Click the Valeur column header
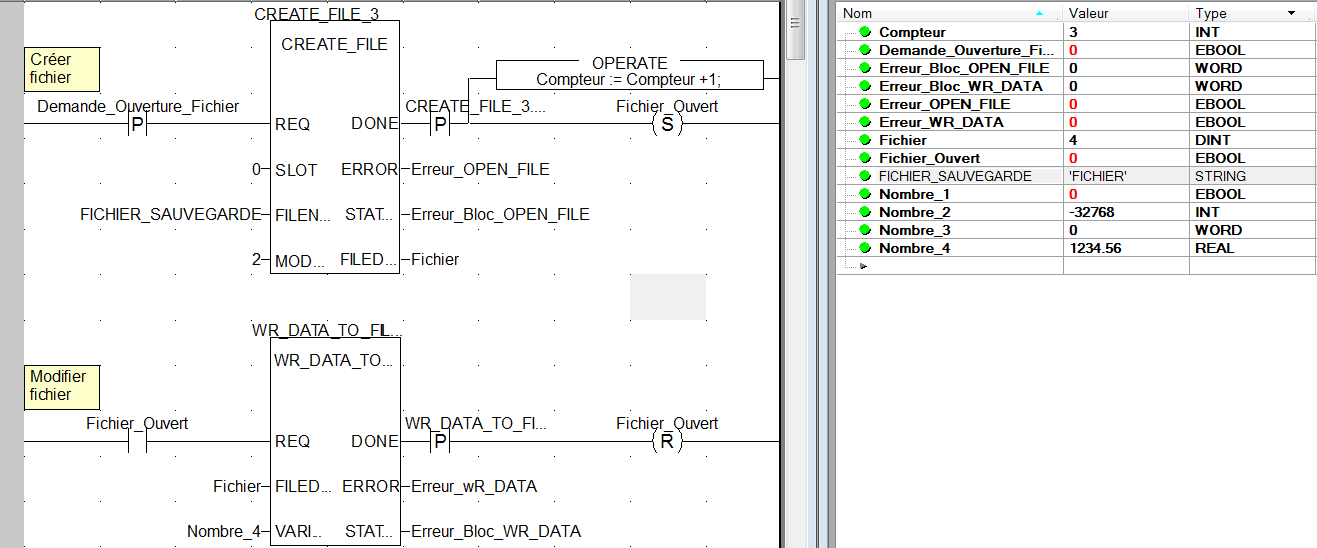 click(1126, 14)
